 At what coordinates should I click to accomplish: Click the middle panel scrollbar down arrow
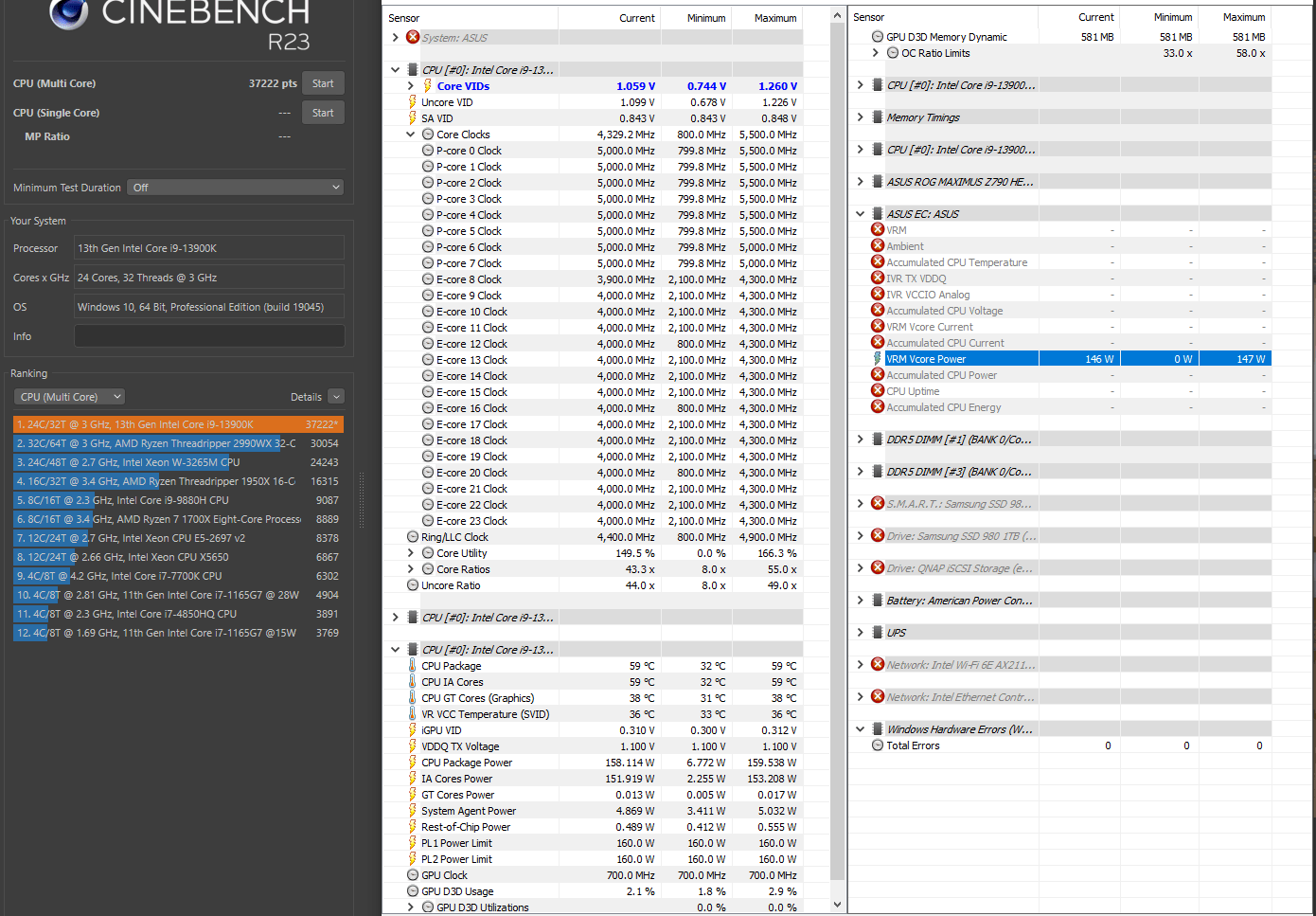pos(837,905)
